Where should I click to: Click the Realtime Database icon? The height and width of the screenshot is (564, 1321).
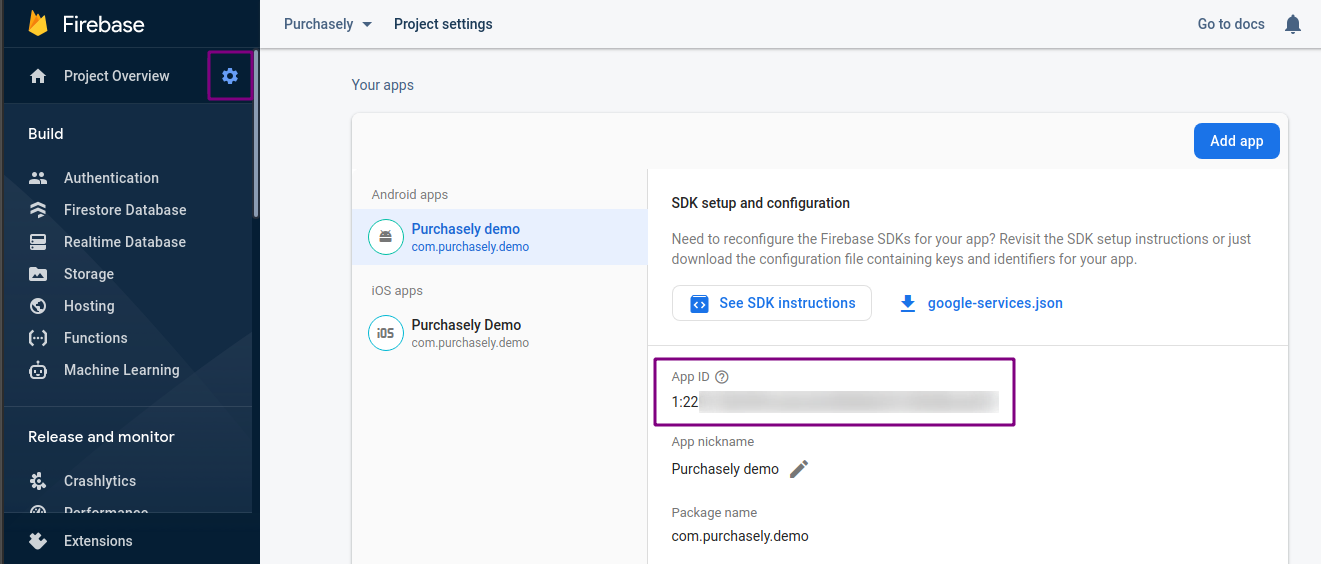(x=38, y=242)
